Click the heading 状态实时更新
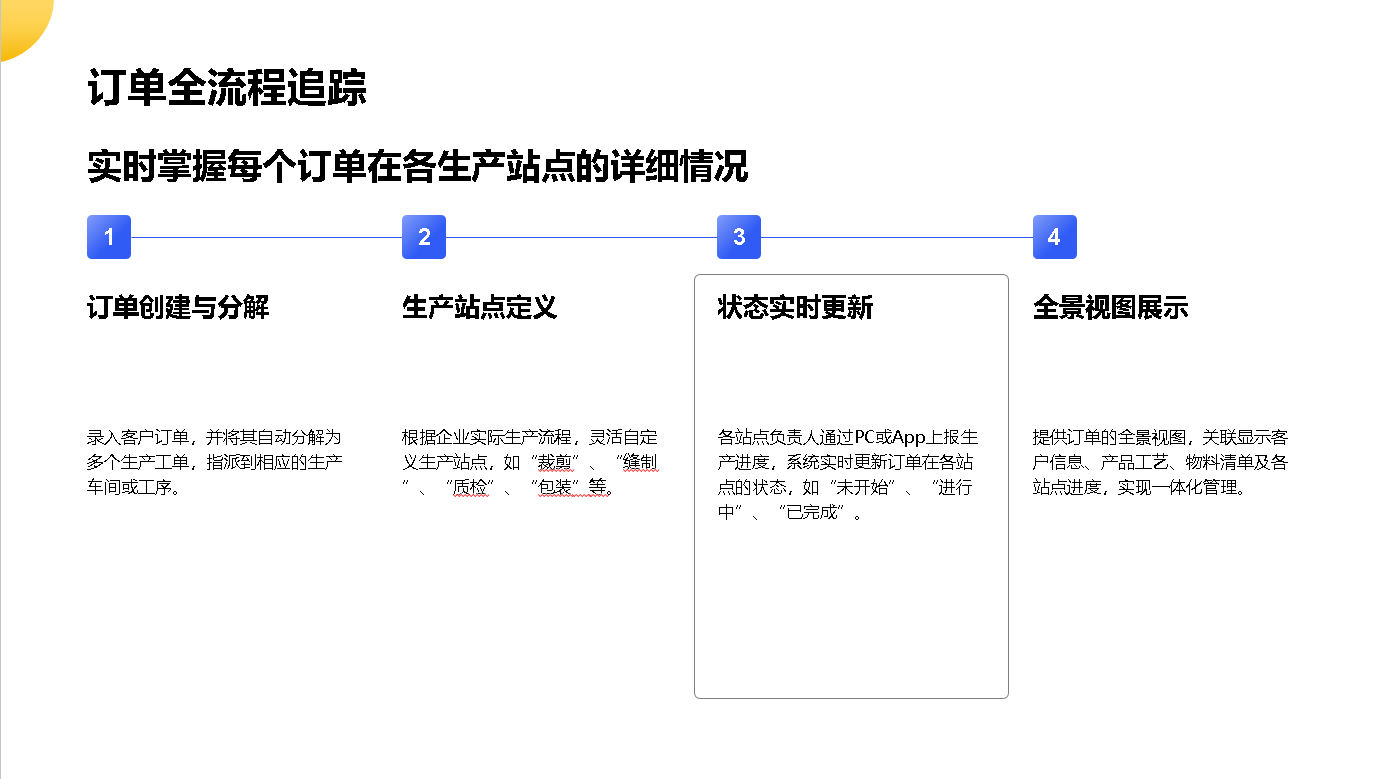This screenshot has height=779, width=1385. point(795,307)
